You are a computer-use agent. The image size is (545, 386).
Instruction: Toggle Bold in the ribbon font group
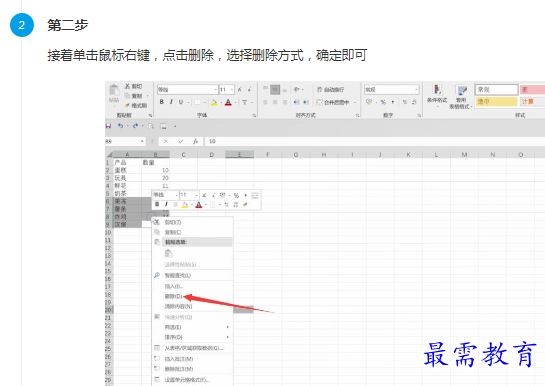162,102
